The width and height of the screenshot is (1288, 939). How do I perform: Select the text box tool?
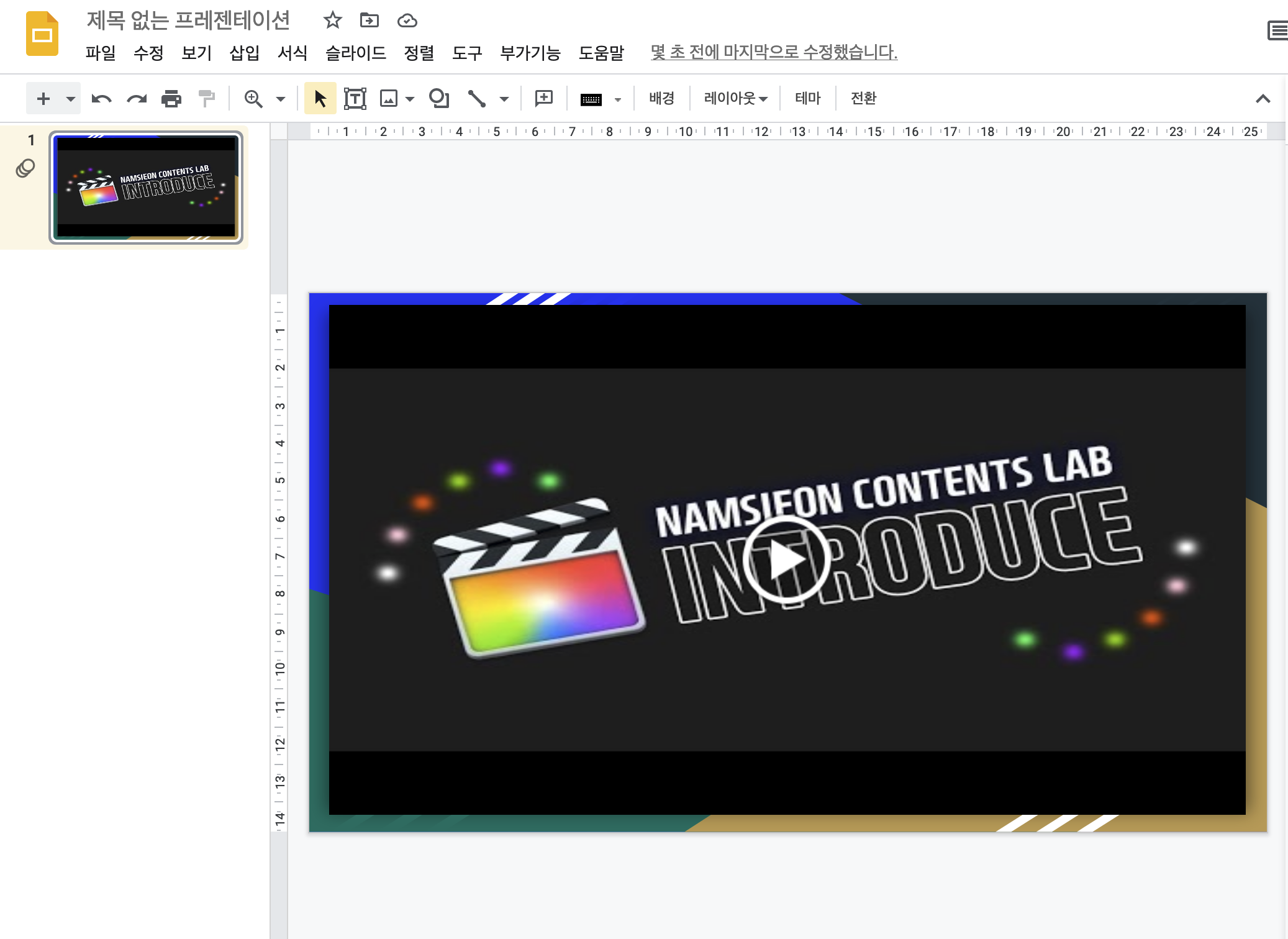click(x=355, y=99)
